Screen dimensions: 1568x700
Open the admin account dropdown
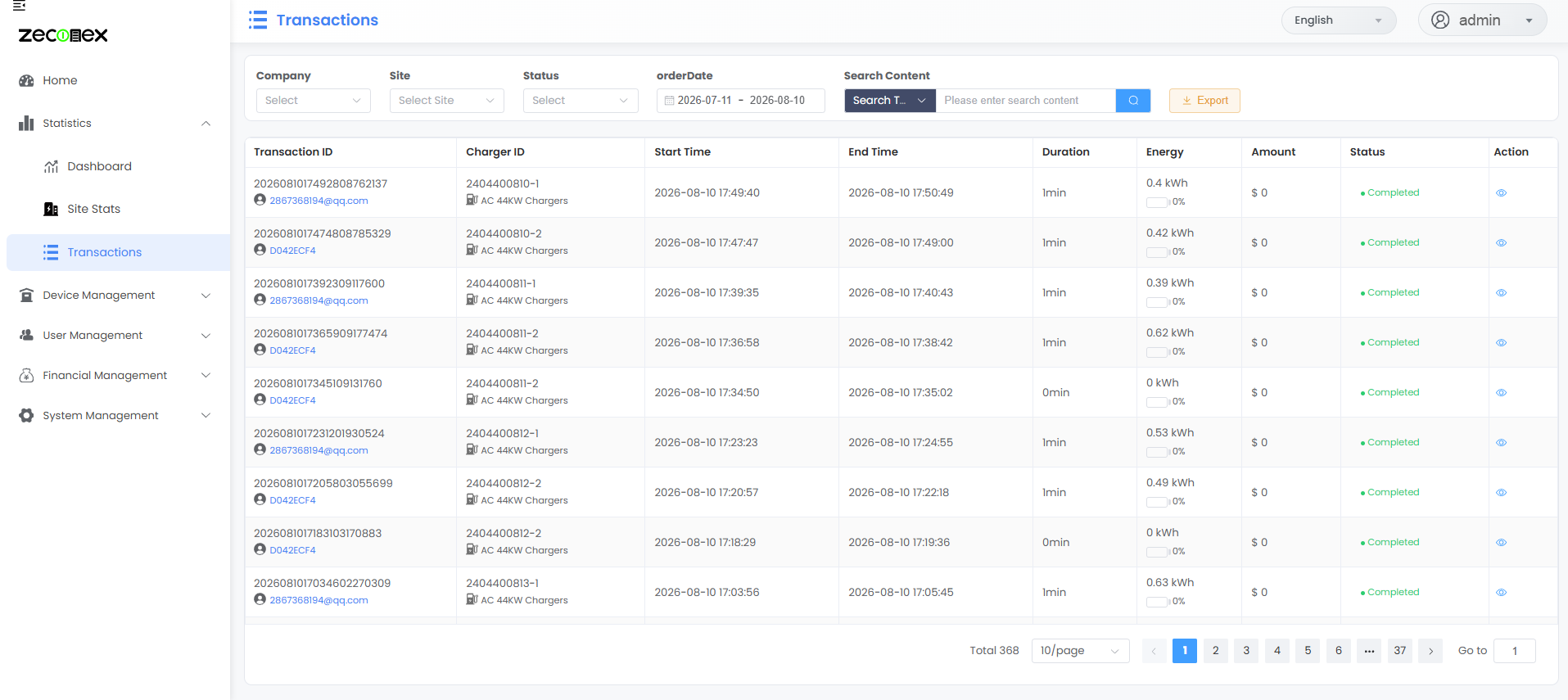[1482, 20]
